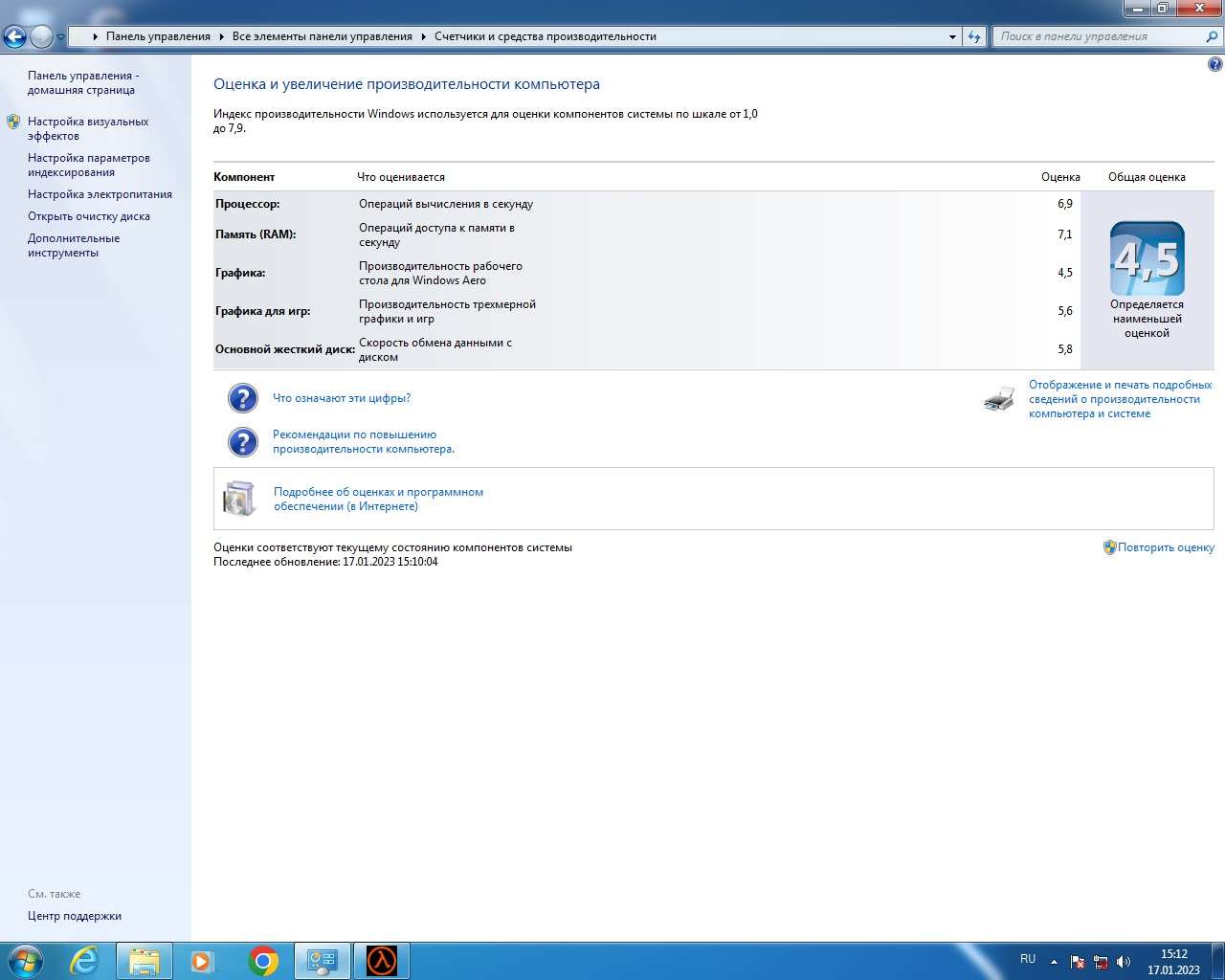Click question mark icon beside "Что означают эти цифры?"
This screenshot has height=980, width=1225.
[243, 398]
